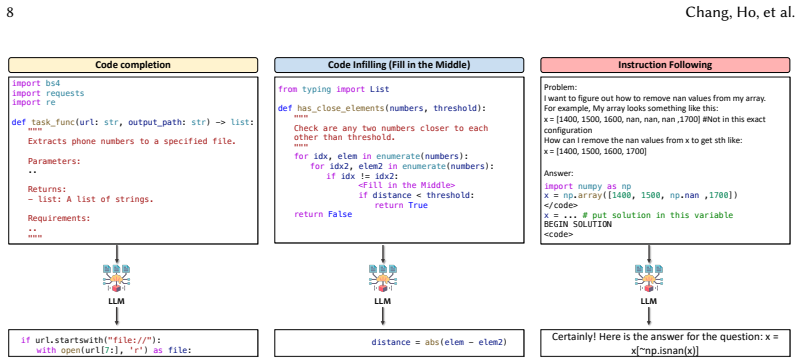Click the LLM icon under Code Infilling

pos(383,278)
